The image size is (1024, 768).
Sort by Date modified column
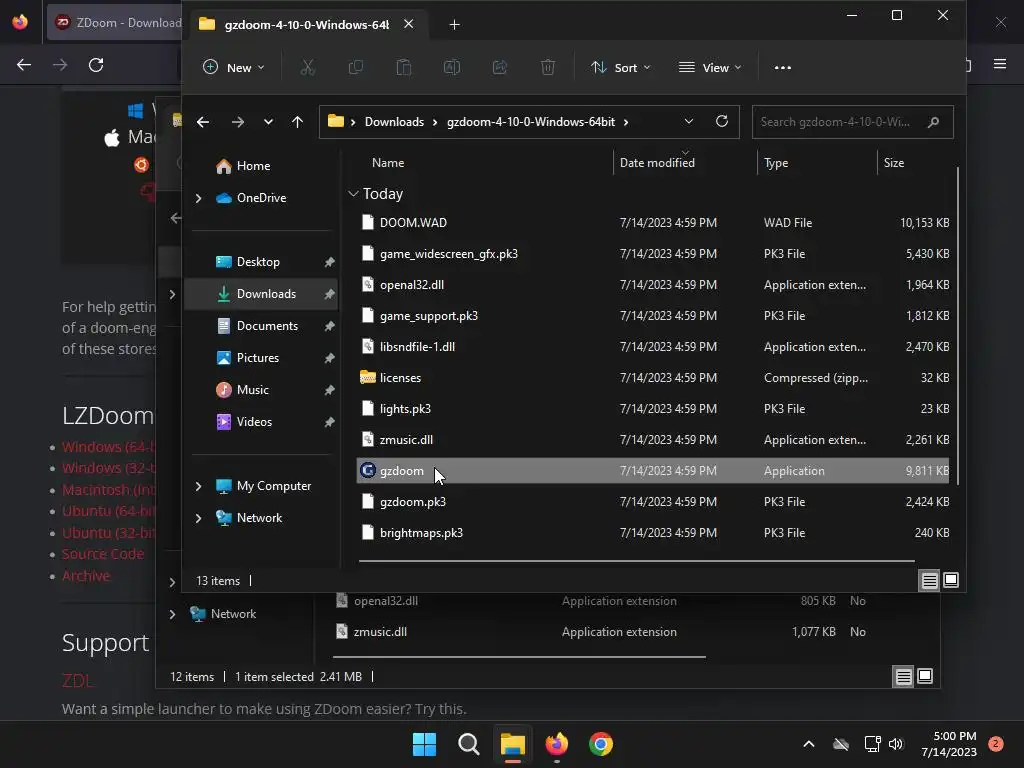pos(657,163)
